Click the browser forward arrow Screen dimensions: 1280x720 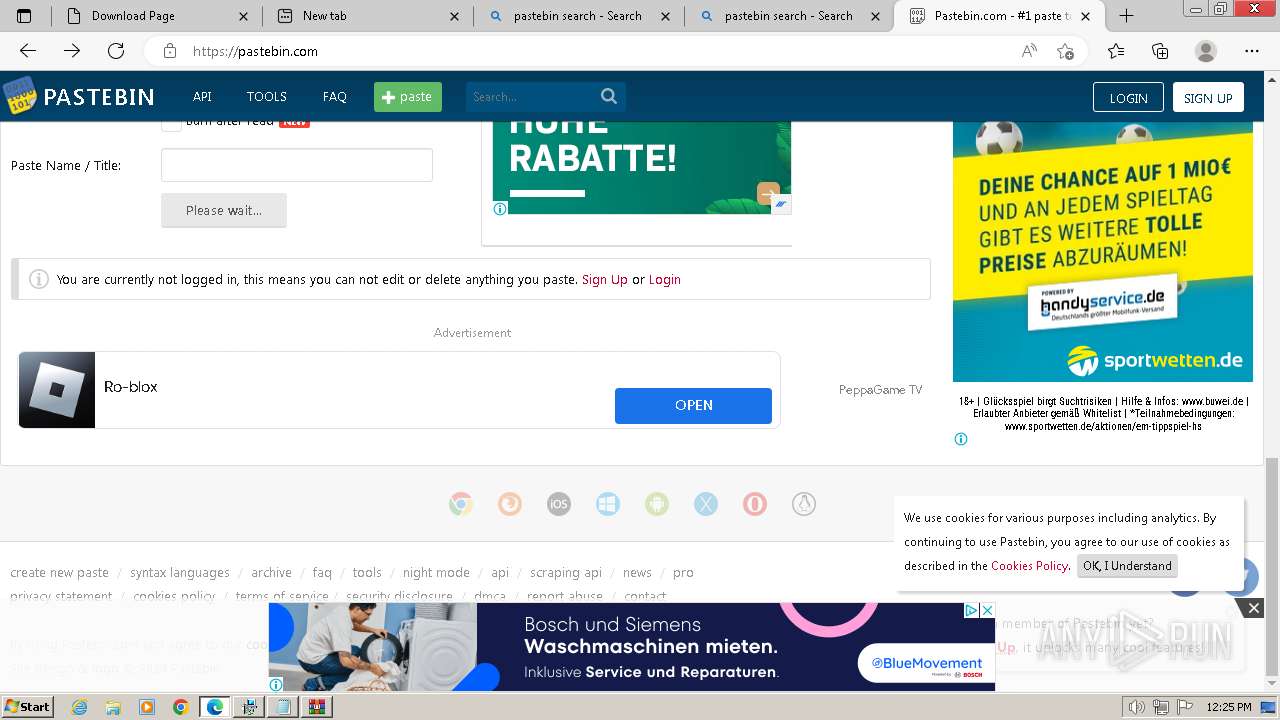(72, 51)
